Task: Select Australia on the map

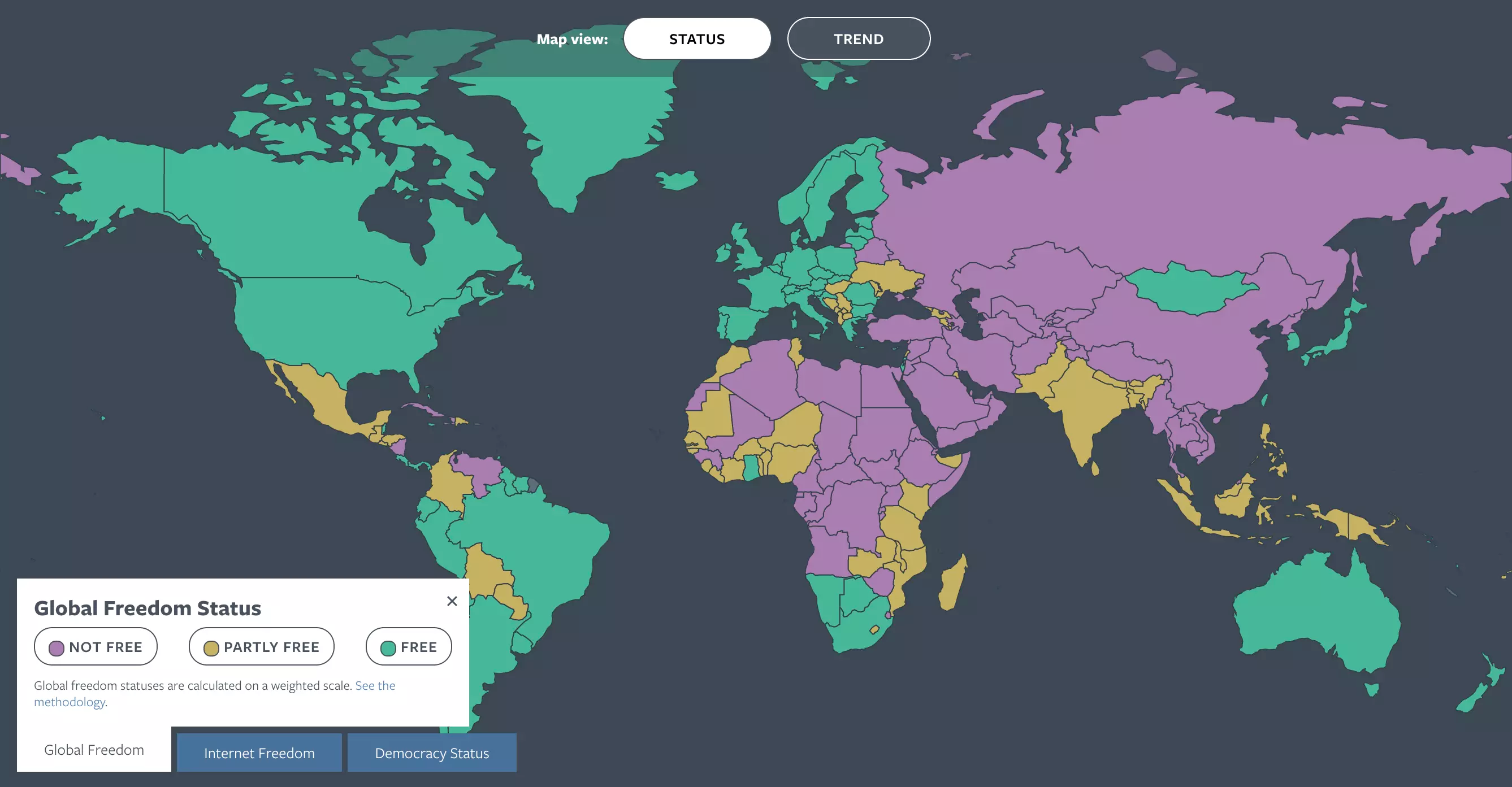Action: coord(1315,616)
